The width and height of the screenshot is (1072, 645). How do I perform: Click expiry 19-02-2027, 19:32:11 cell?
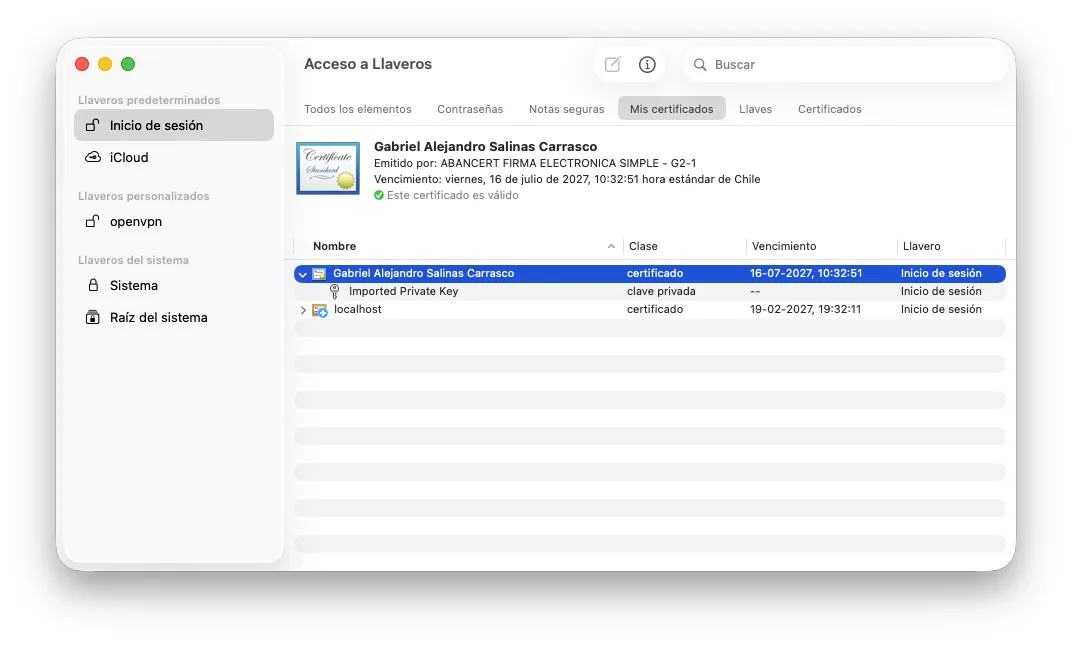(805, 309)
